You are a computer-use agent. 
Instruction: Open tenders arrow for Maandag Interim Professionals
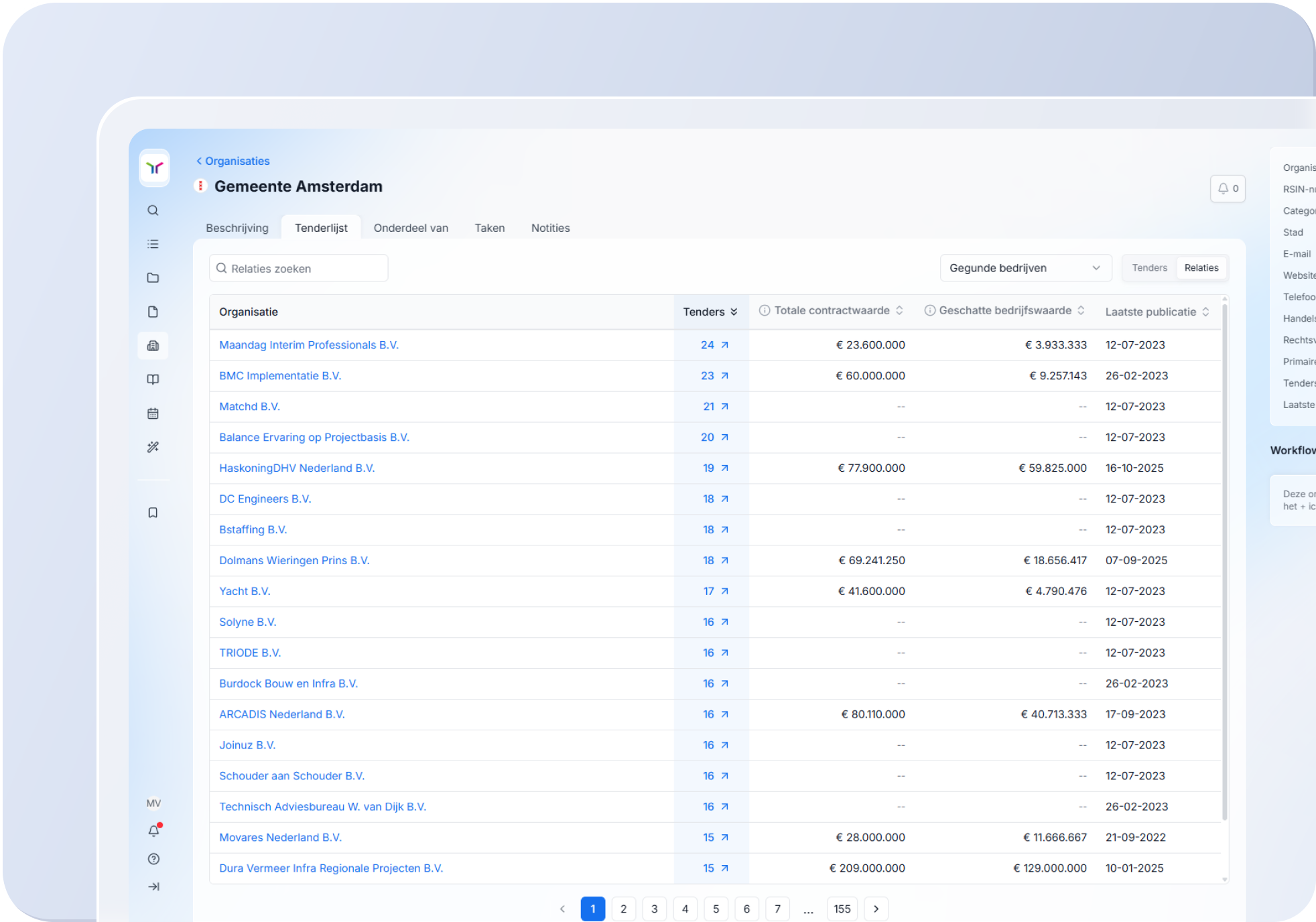coord(724,345)
